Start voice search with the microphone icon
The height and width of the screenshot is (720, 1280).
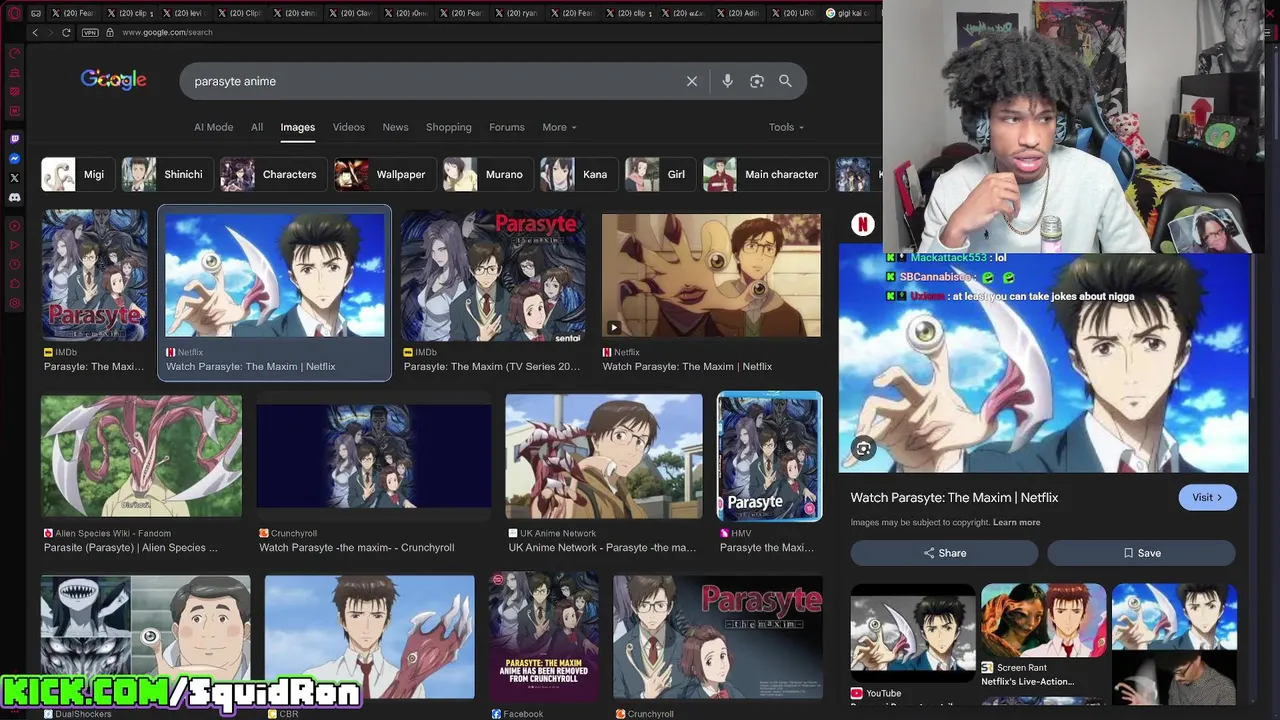[x=727, y=81]
